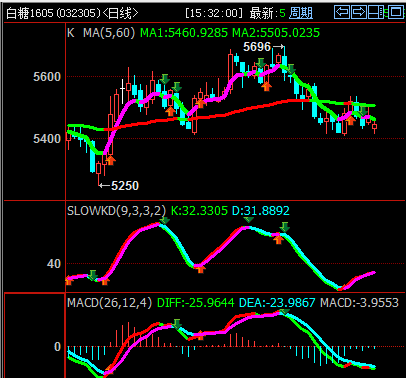Image resolution: width=406 pixels, height=378 pixels.
Task: Click the orange arrow at SLOWKD middle trough
Action: tap(200, 268)
